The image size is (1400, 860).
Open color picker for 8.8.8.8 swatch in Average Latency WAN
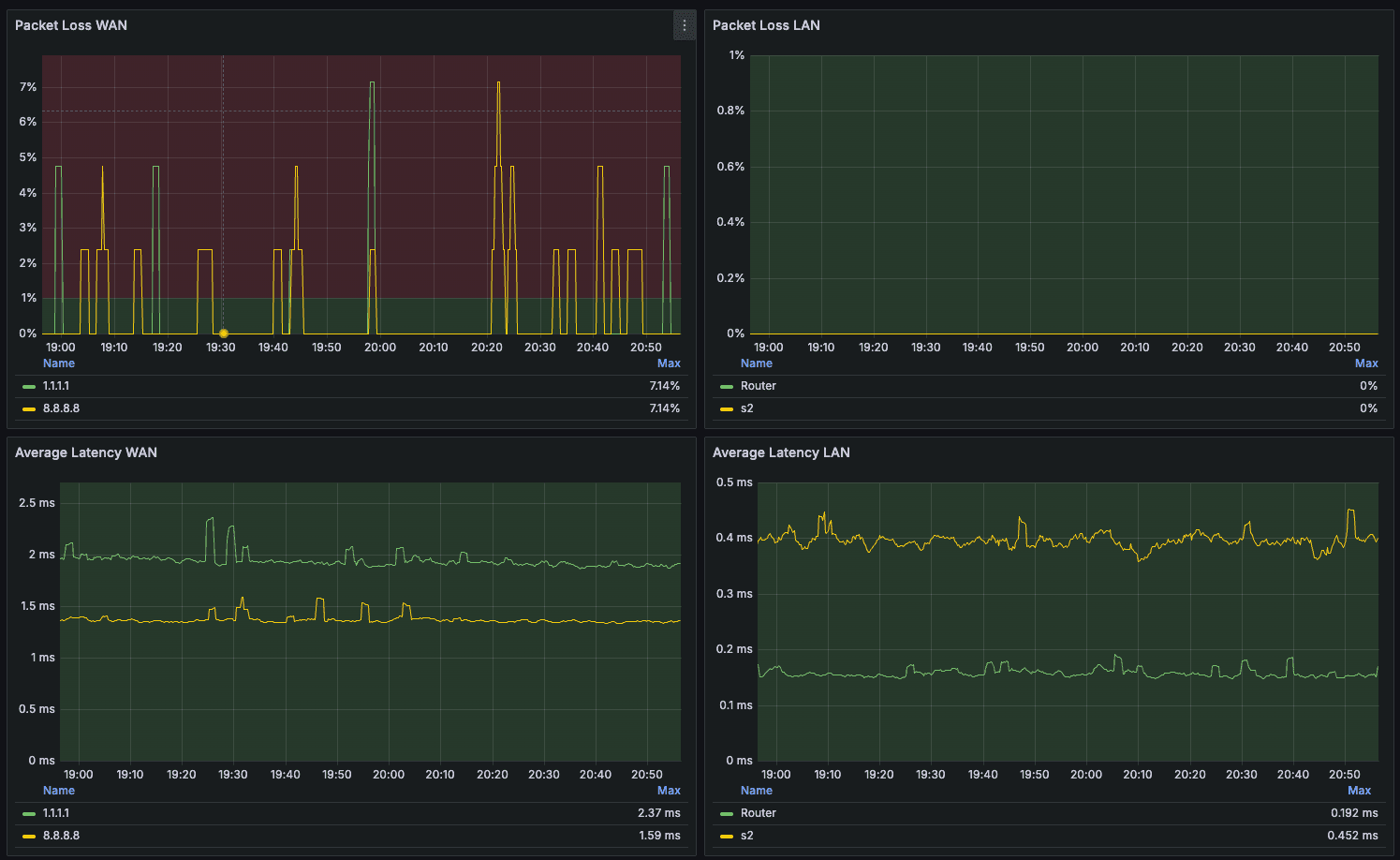[29, 837]
